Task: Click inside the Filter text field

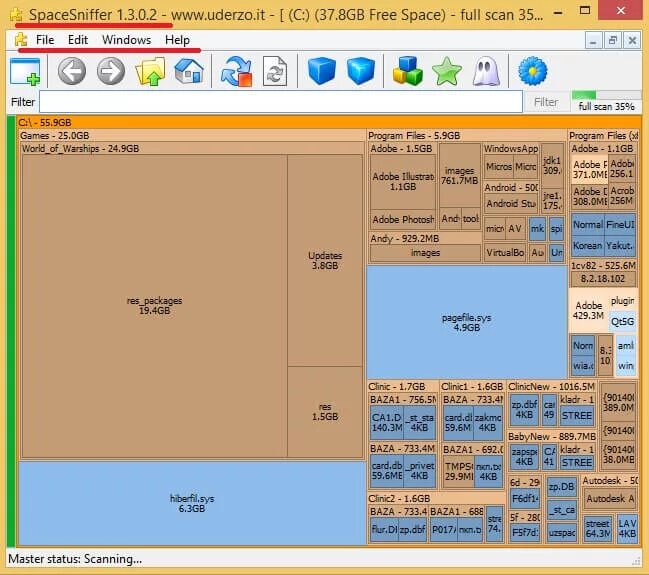Action: 281,102
